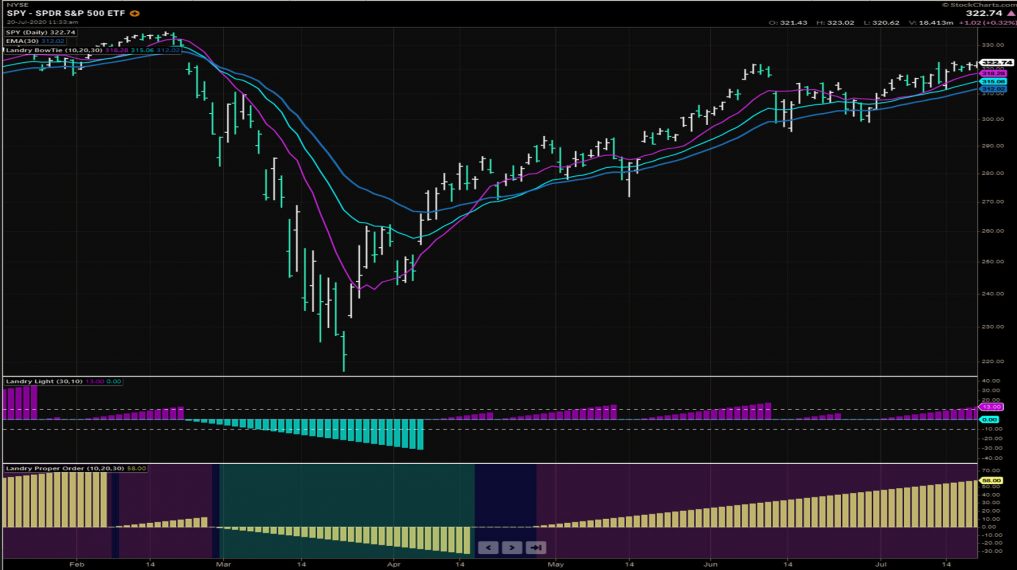Click the May date axis label
The image size is (1017, 570).
point(555,564)
